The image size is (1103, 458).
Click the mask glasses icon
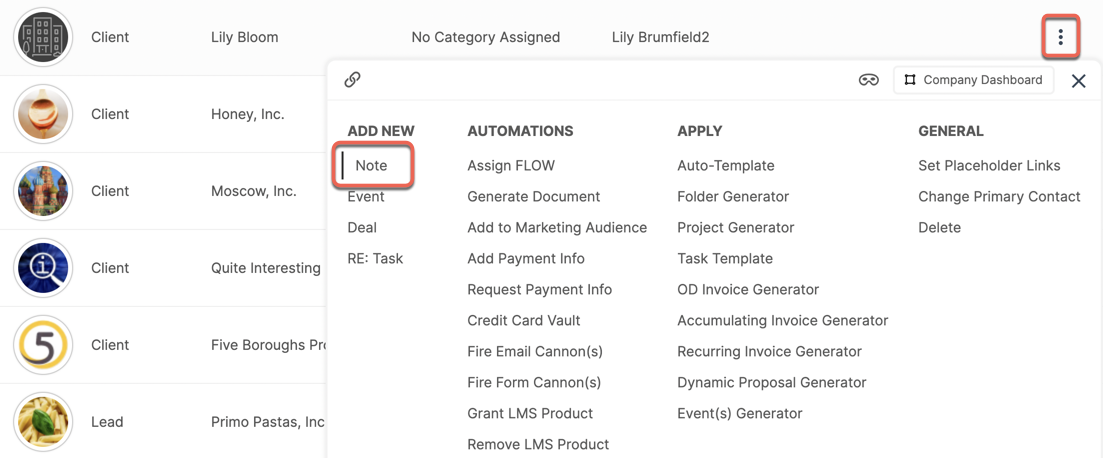click(x=869, y=80)
